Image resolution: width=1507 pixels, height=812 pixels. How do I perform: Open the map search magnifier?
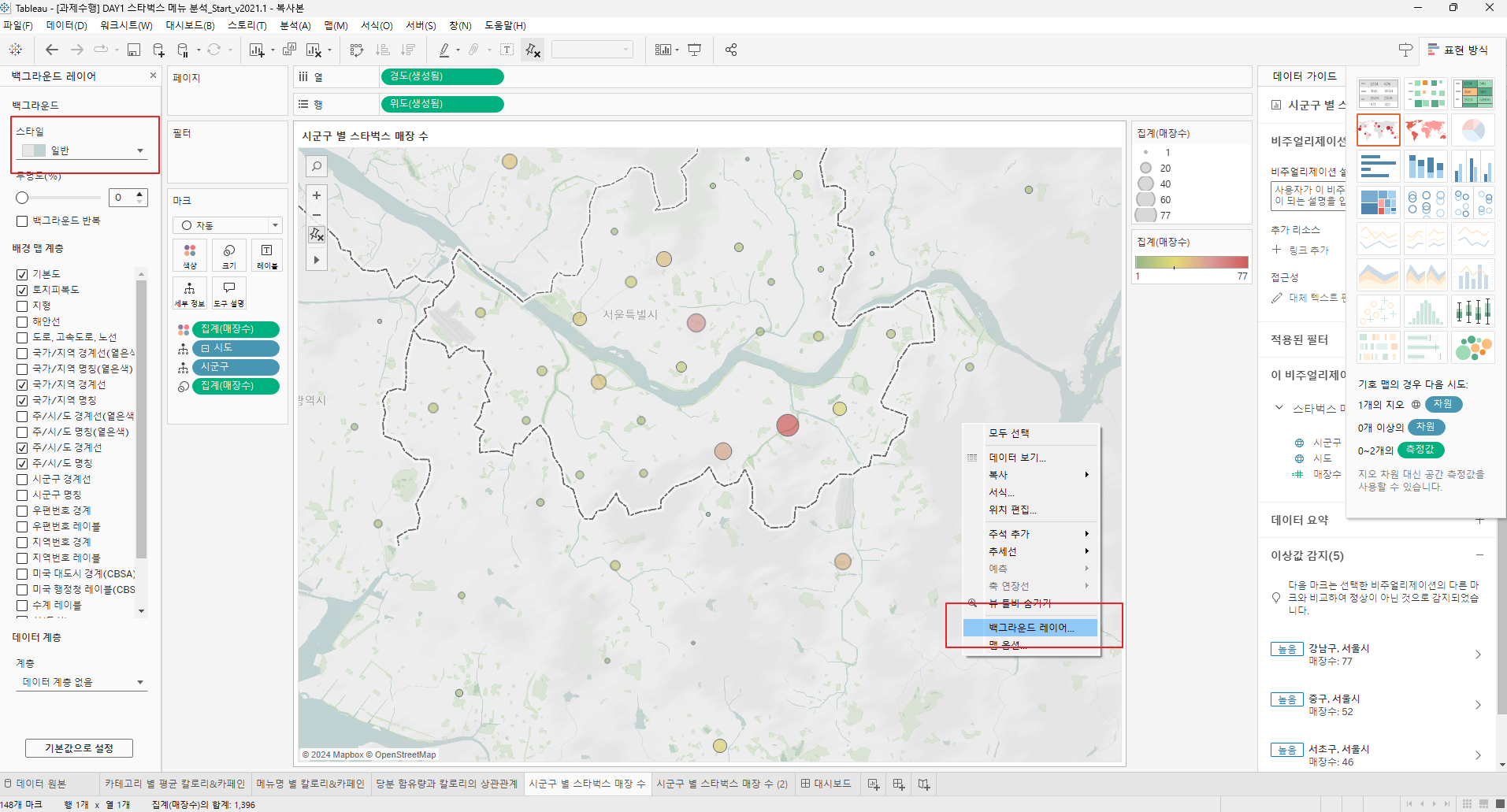(x=317, y=166)
